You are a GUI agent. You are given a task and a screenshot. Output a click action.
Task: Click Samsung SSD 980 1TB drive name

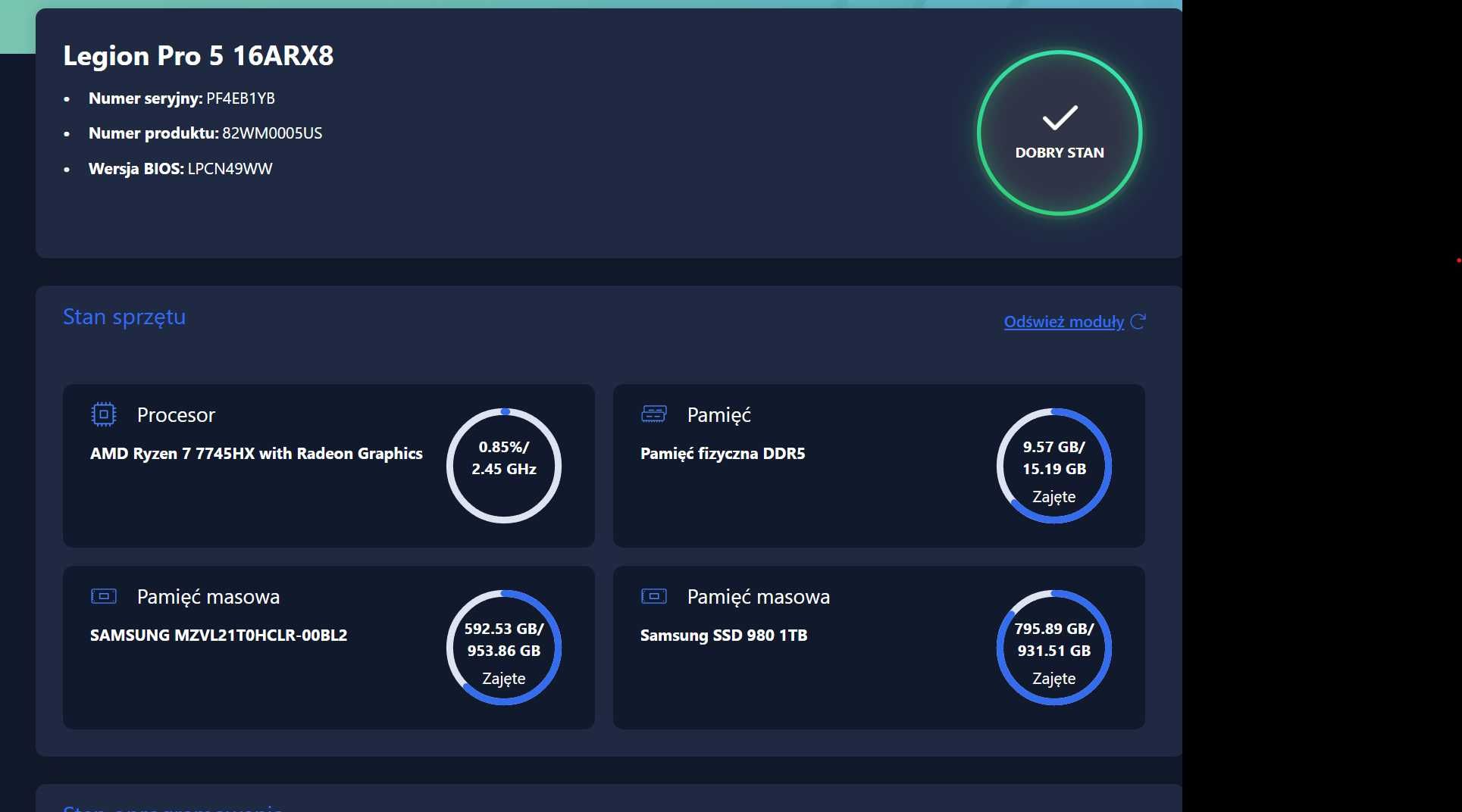(724, 636)
